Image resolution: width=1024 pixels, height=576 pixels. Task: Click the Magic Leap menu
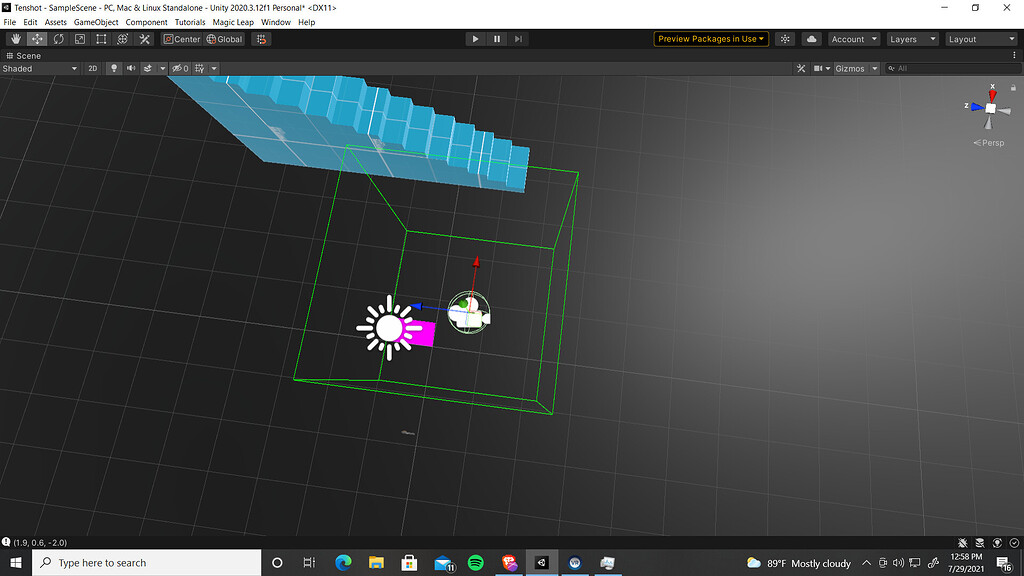[233, 21]
